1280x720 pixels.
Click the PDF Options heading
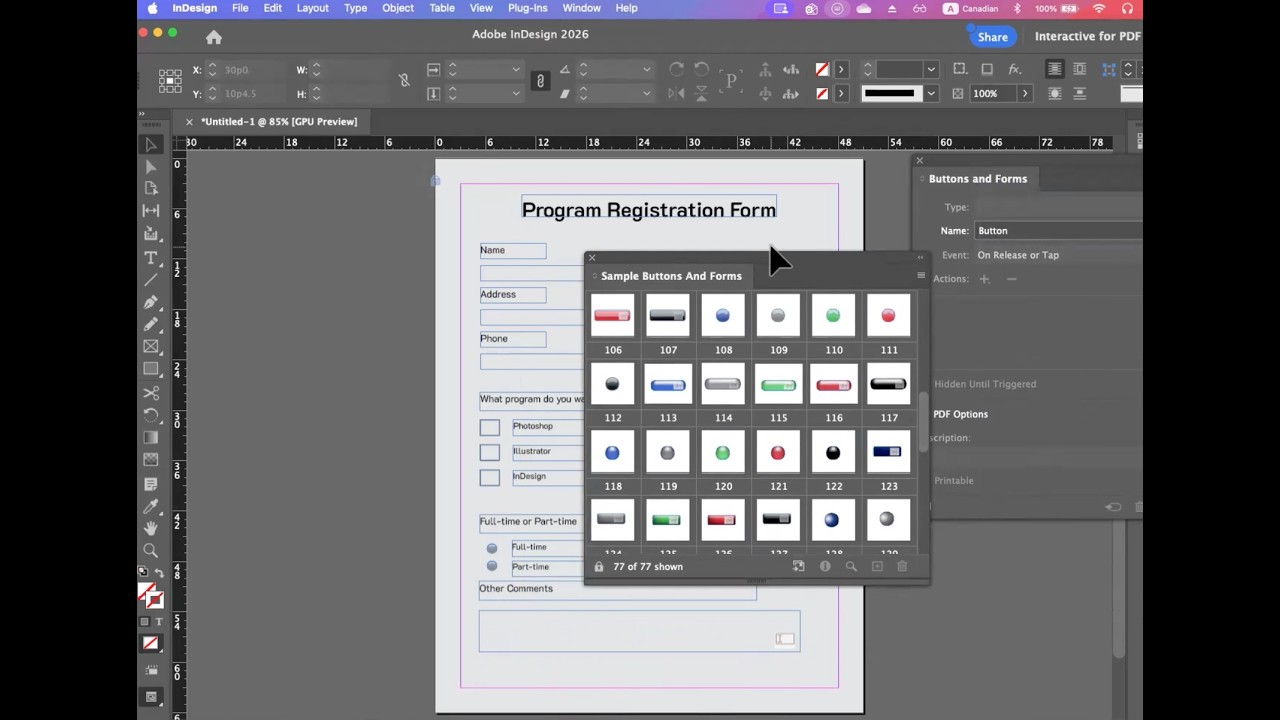(961, 414)
